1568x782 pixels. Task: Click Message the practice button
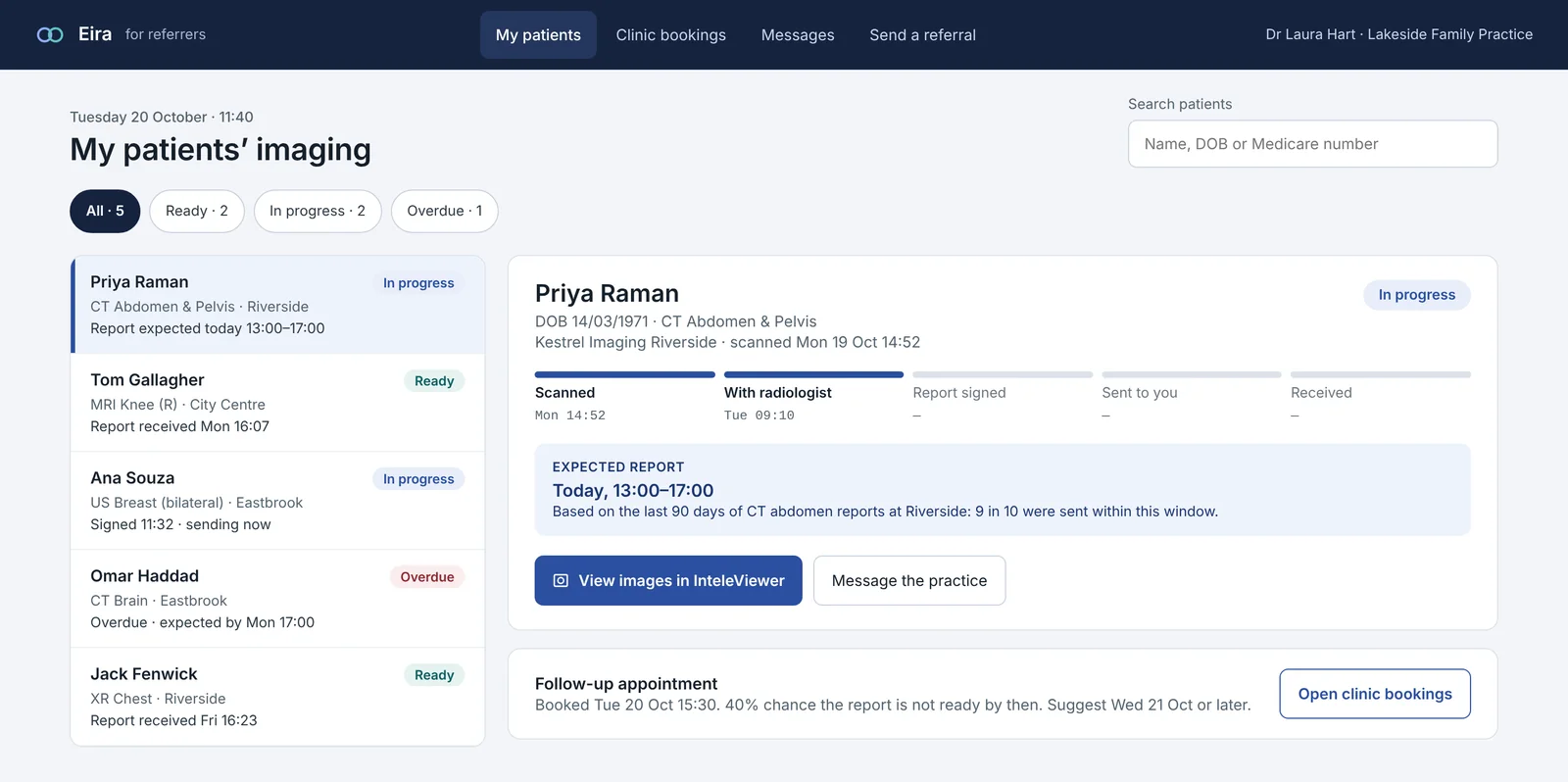909,581
